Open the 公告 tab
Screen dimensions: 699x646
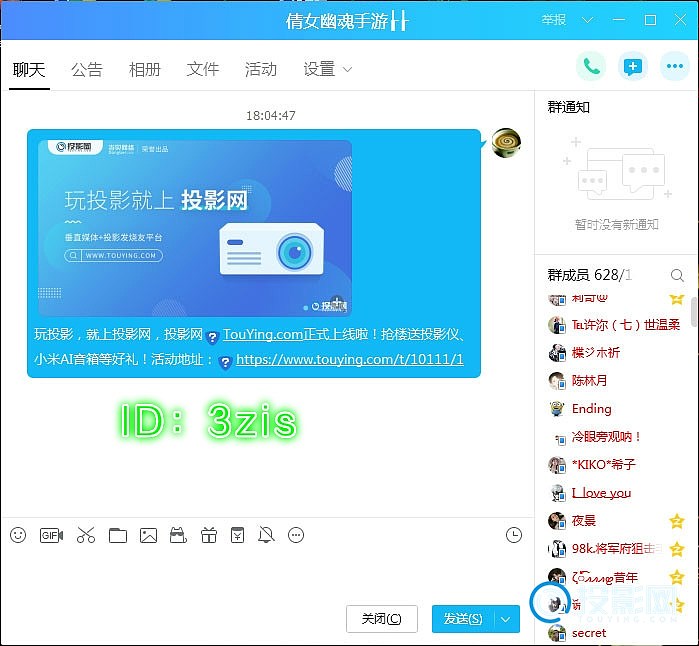(x=87, y=70)
